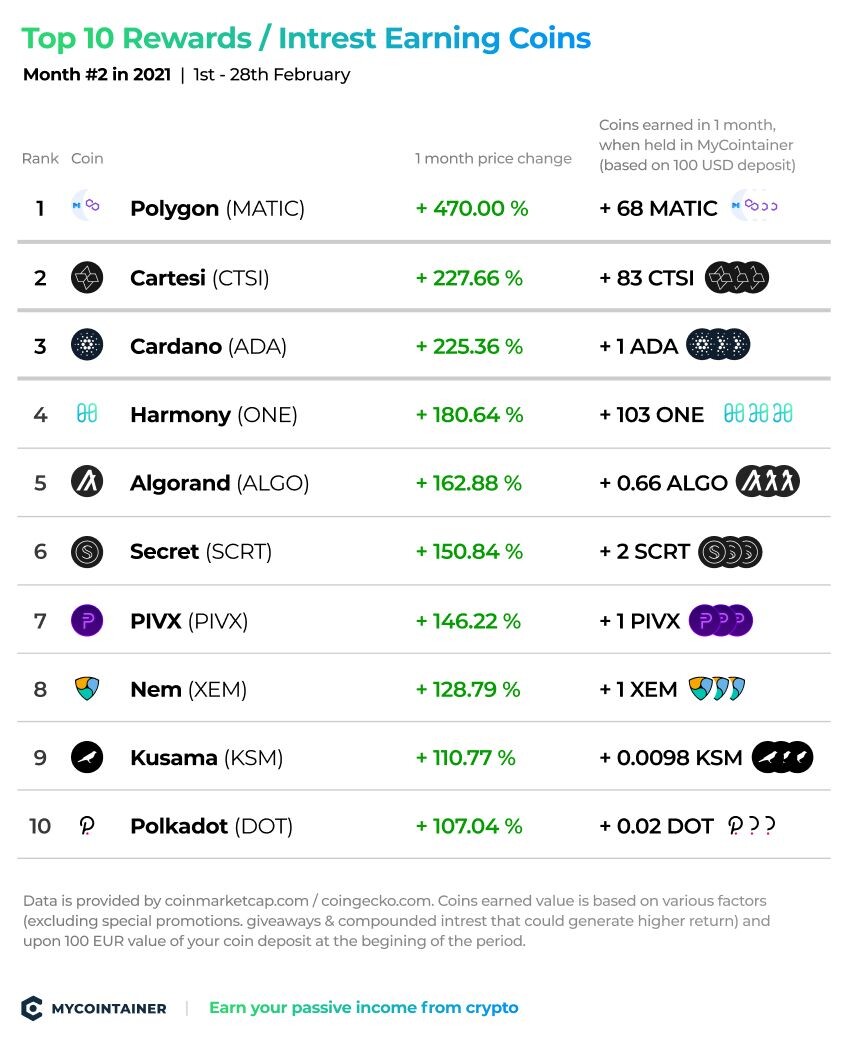Image resolution: width=858 pixels, height=1055 pixels.
Task: Click the Cartesi CTSI coin icon
Action: [x=87, y=277]
